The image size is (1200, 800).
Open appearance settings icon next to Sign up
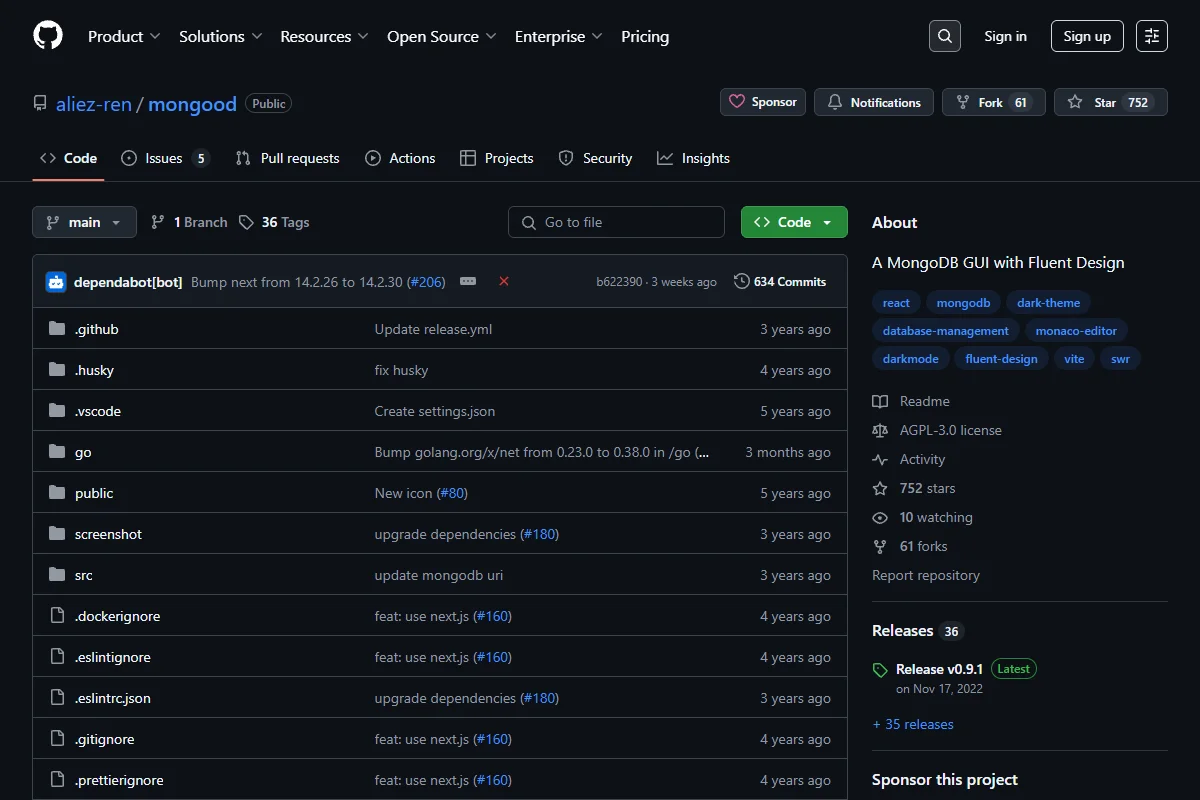click(x=1151, y=36)
